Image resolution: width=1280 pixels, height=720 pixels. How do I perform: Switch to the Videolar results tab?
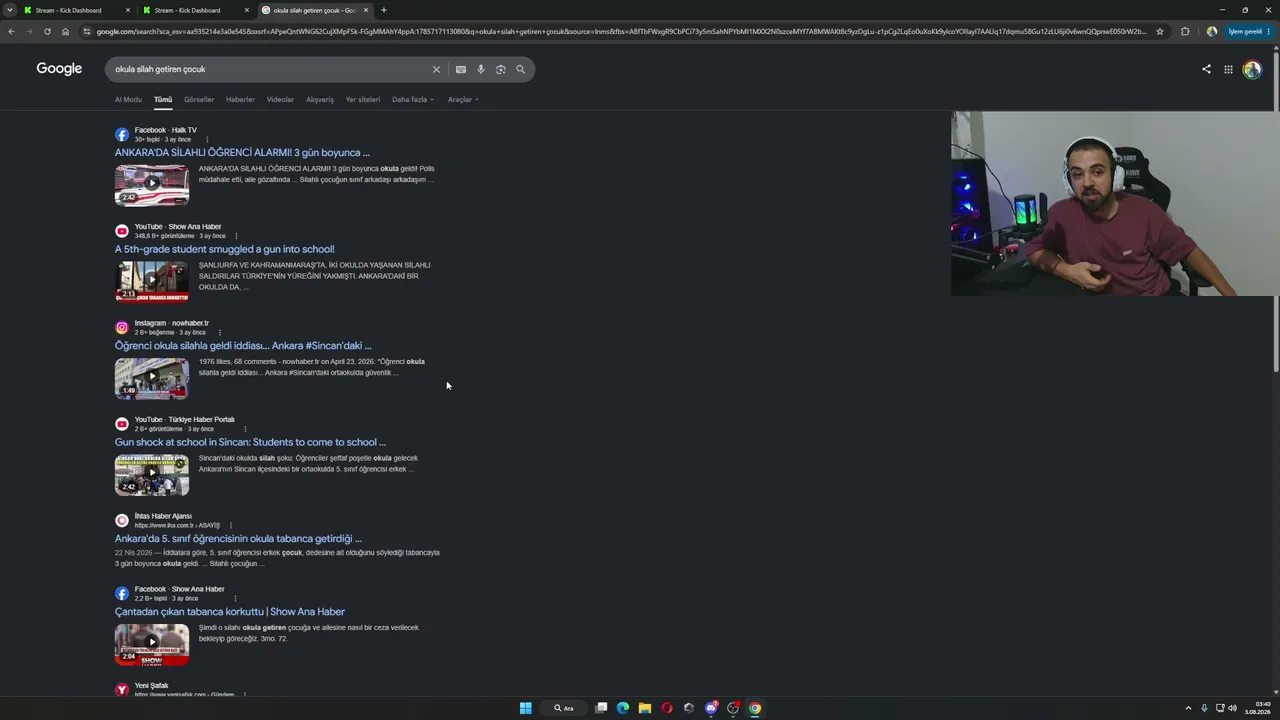click(x=280, y=100)
